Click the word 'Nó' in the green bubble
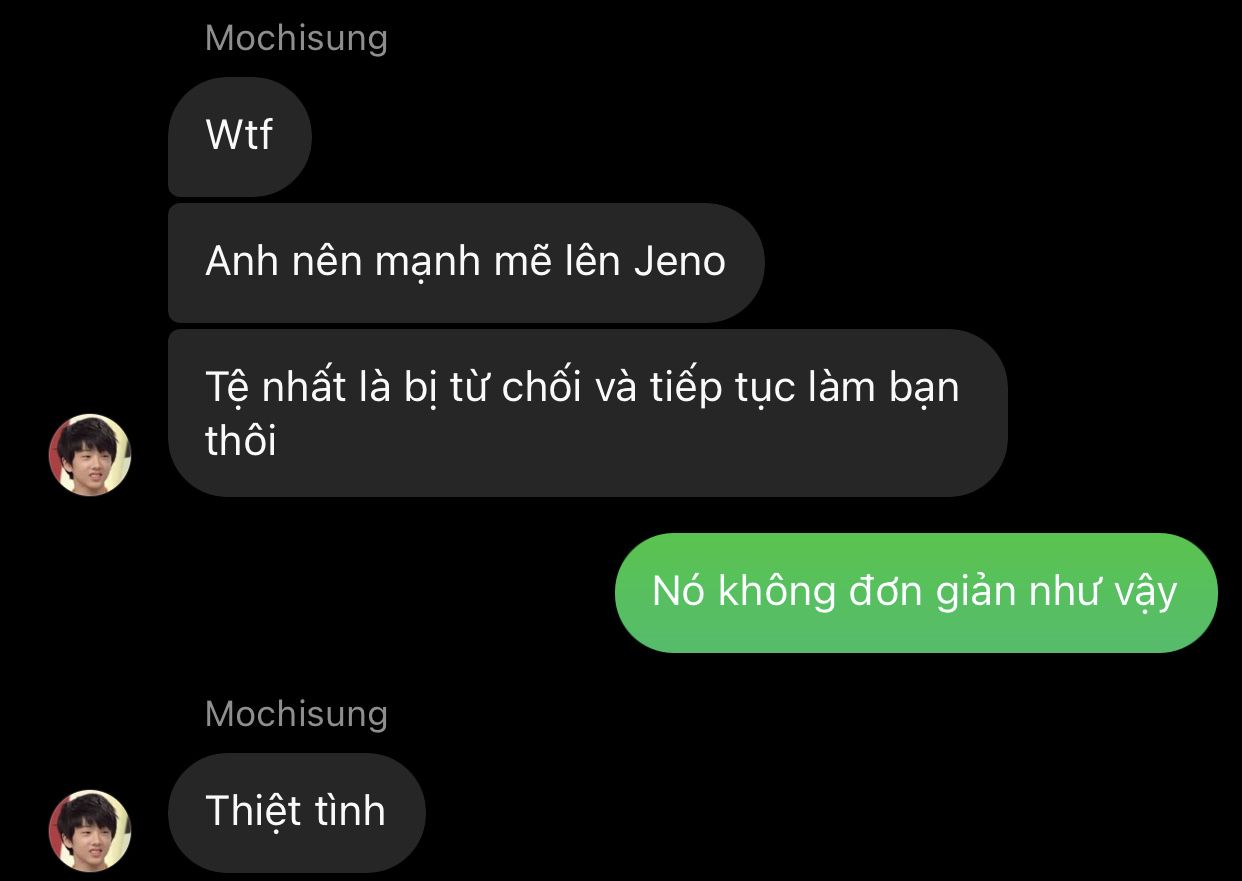 (674, 592)
